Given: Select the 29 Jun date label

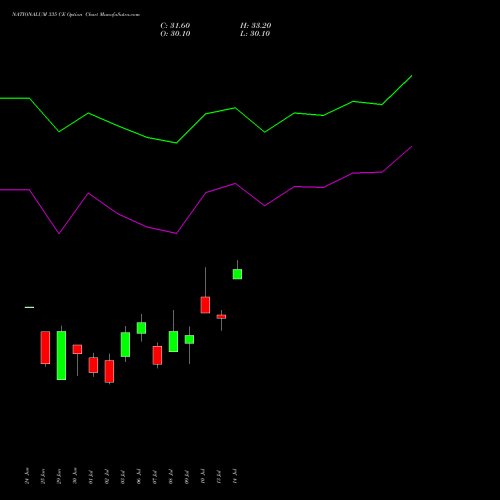Looking at the screenshot, I should [59, 476].
